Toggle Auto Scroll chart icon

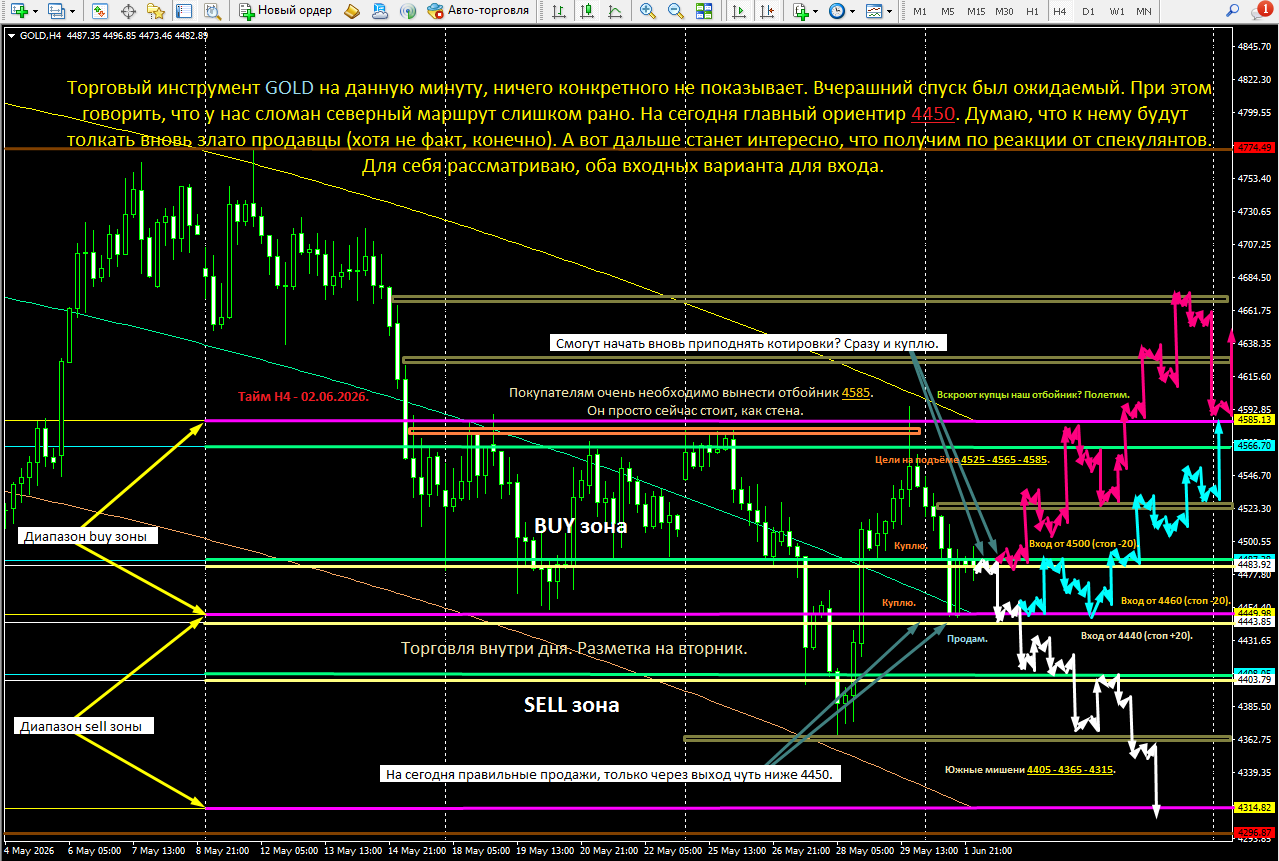click(738, 11)
